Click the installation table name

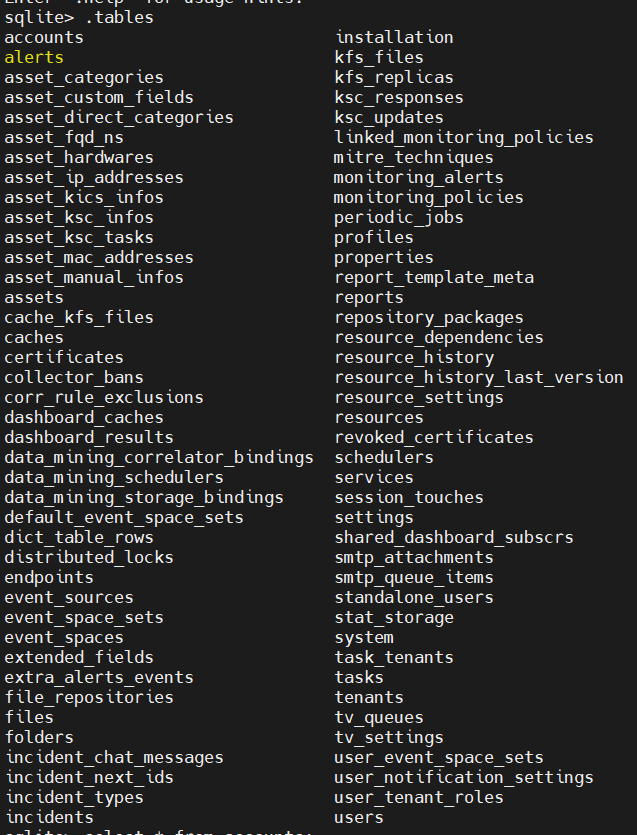point(394,37)
